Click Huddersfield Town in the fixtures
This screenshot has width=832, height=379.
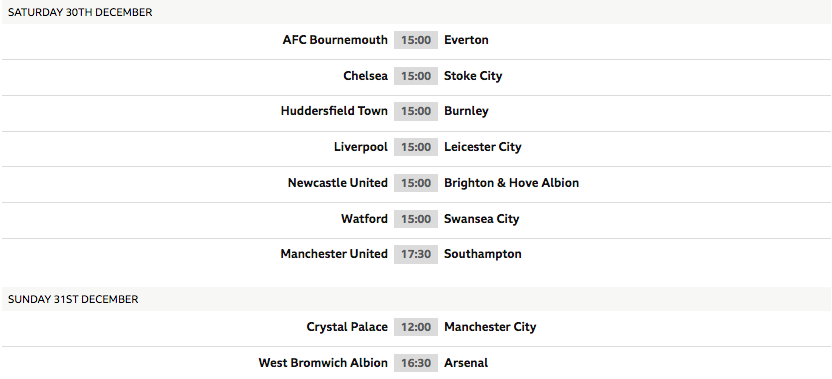point(334,111)
